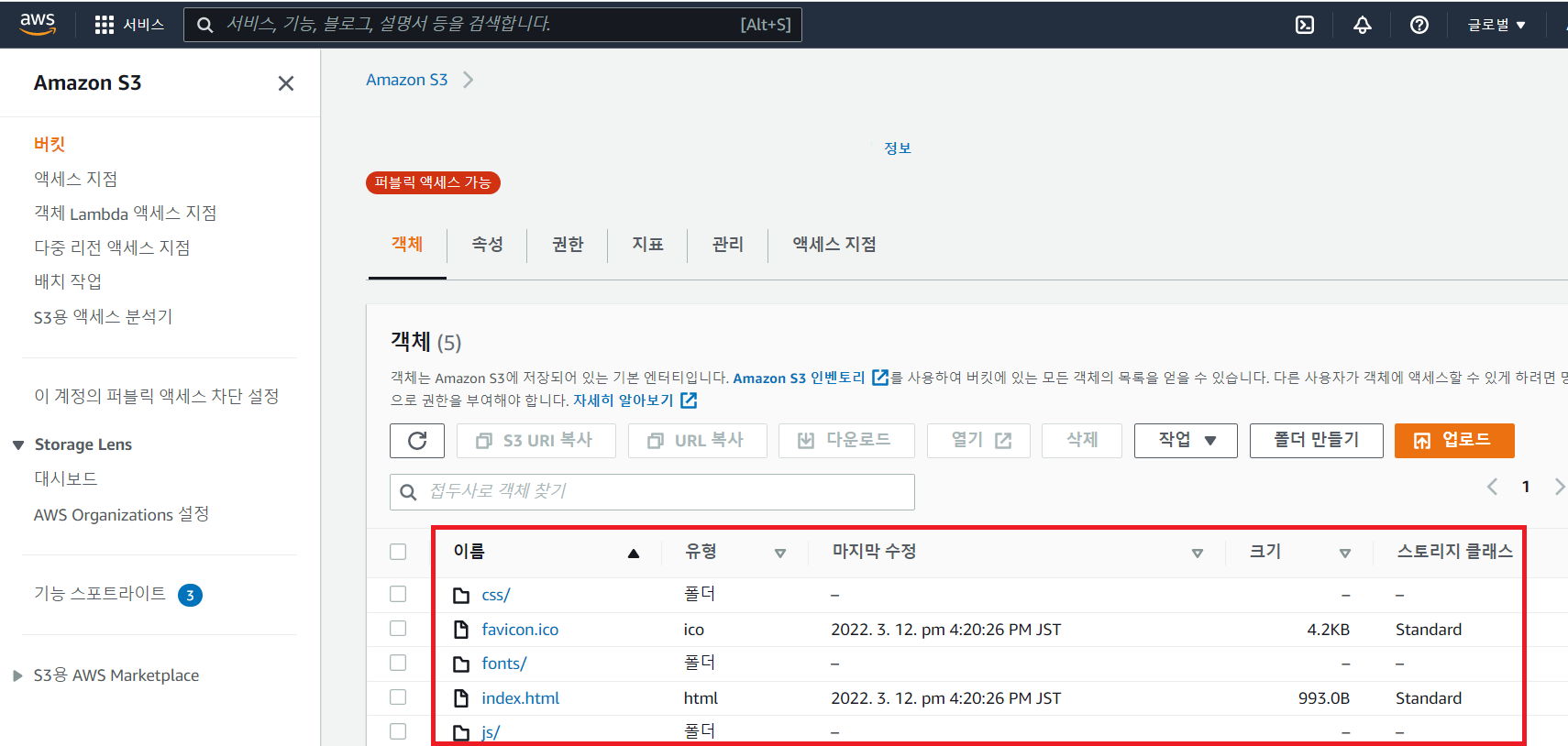The width and height of the screenshot is (1568, 746).
Task: Switch to the 권한 tab
Action: (x=568, y=245)
